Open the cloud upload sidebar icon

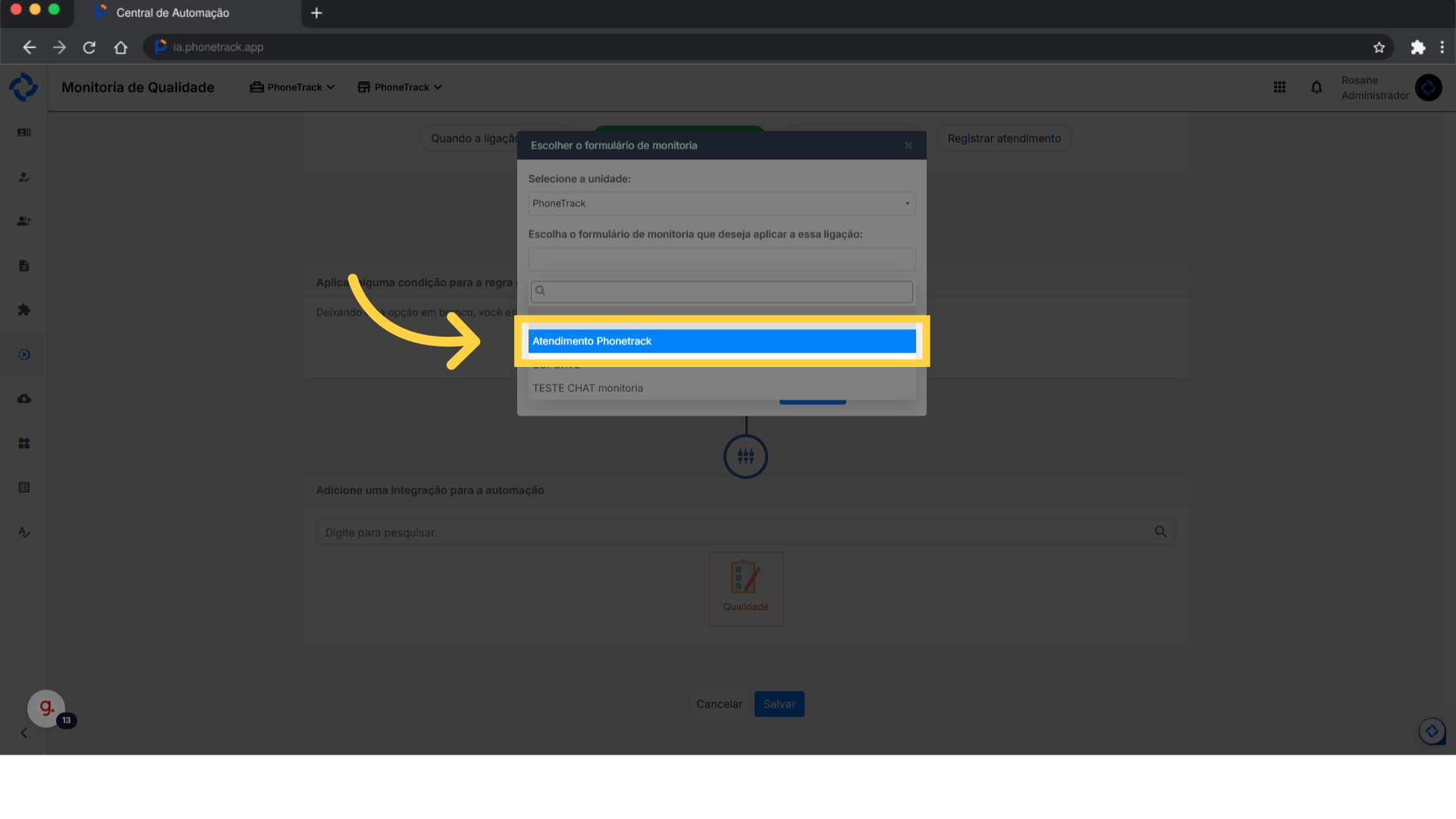point(24,399)
